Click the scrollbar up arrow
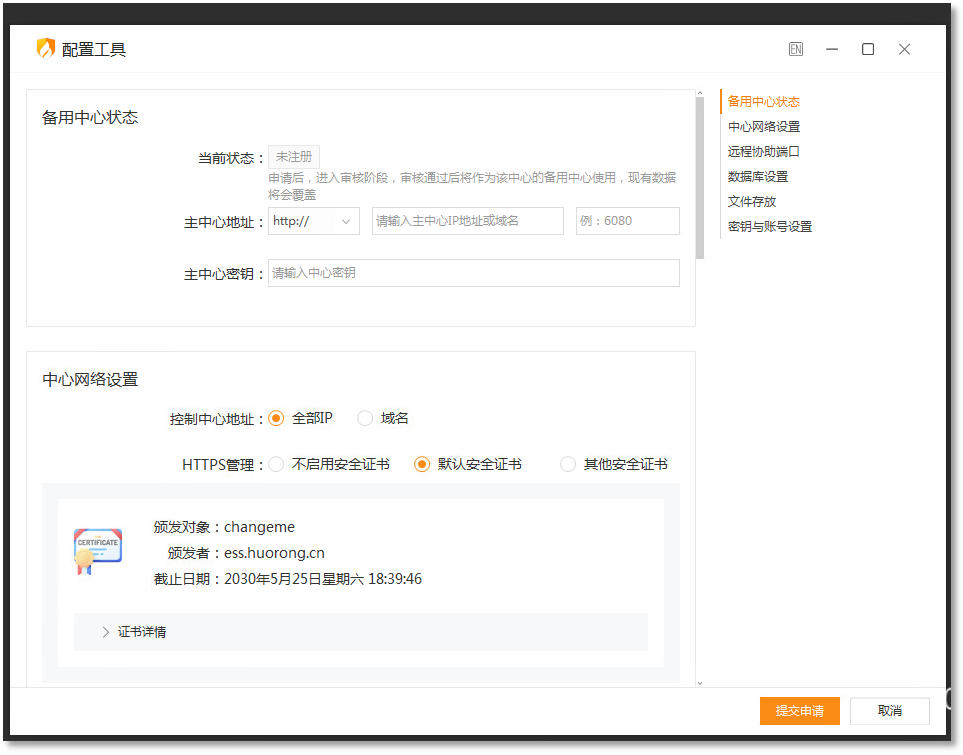 [700, 93]
